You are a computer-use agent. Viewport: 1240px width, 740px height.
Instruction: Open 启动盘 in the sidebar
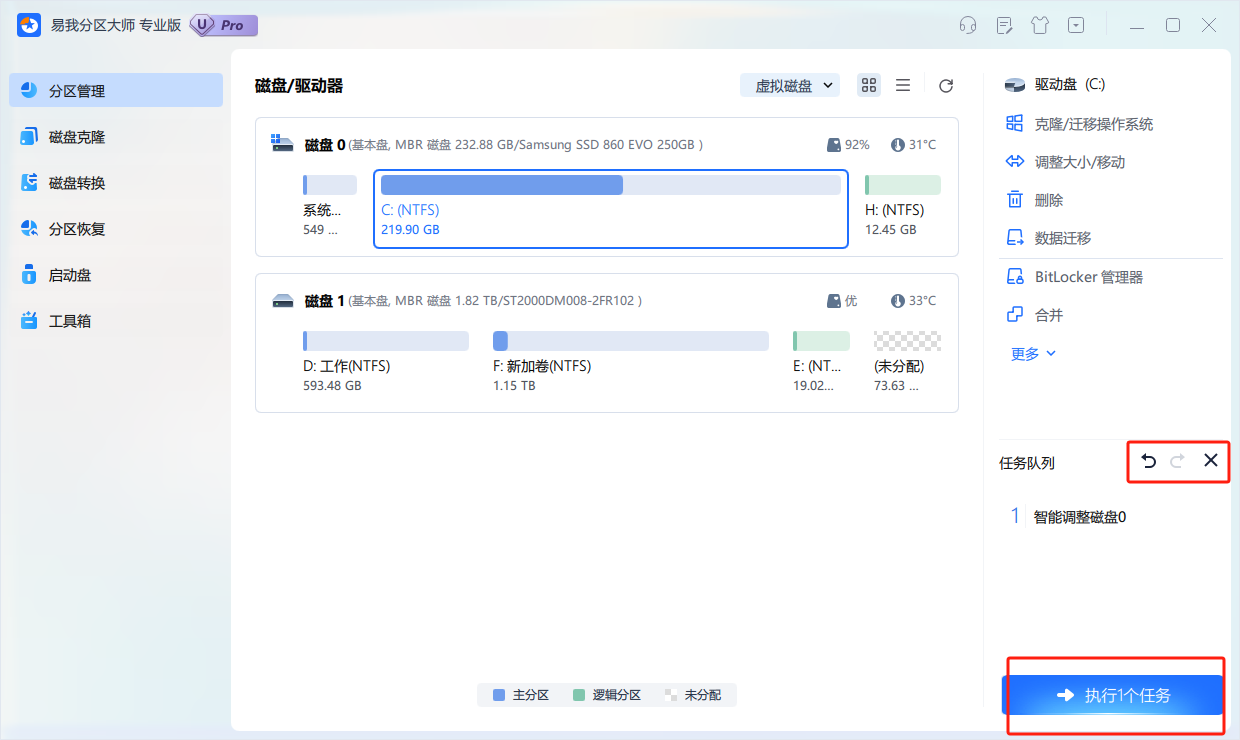click(116, 275)
